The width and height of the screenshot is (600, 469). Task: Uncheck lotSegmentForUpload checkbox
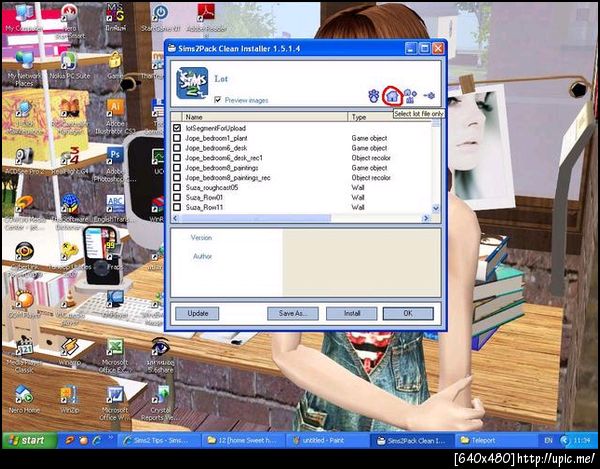177,128
